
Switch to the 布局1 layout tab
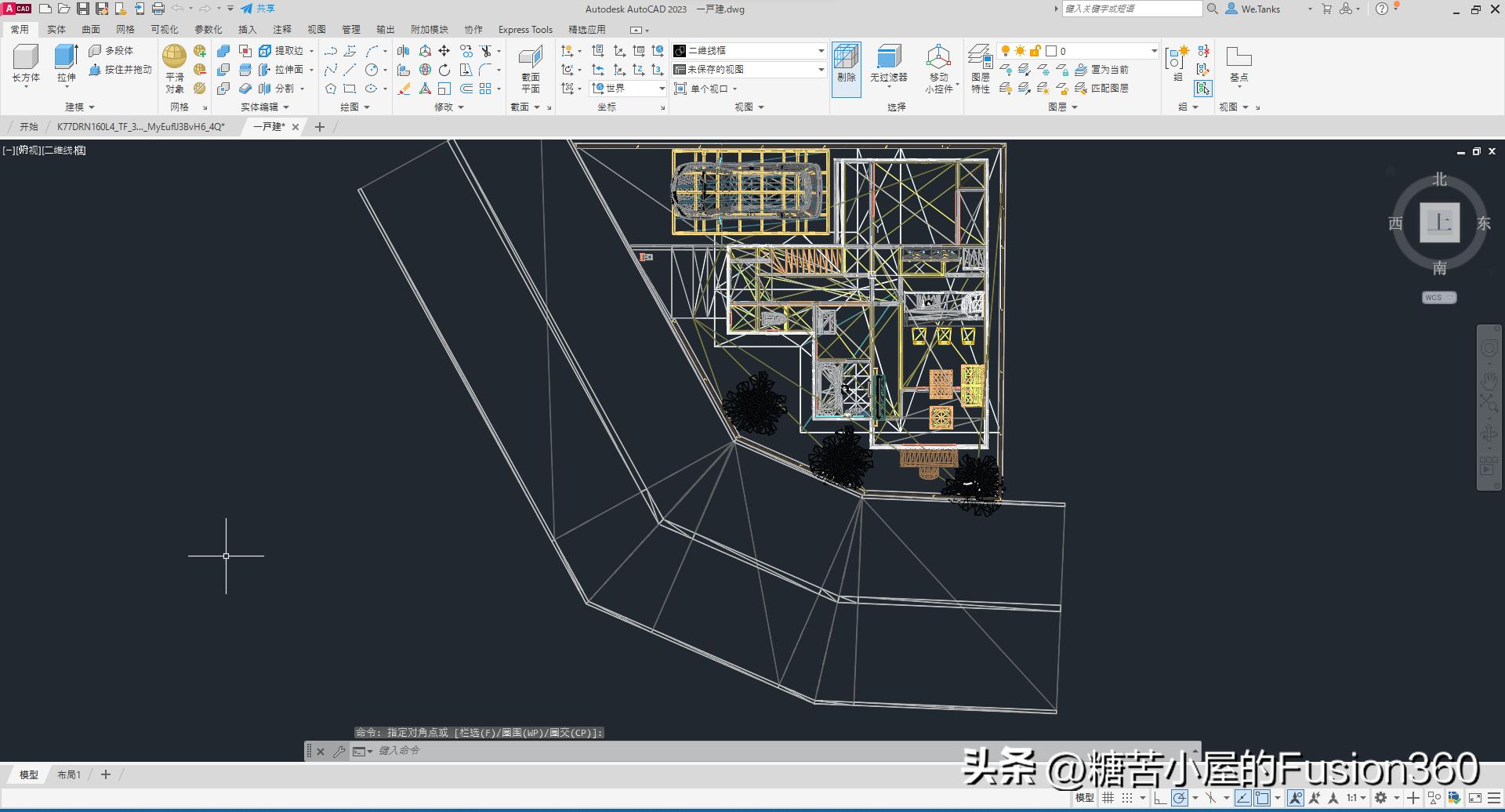69,774
